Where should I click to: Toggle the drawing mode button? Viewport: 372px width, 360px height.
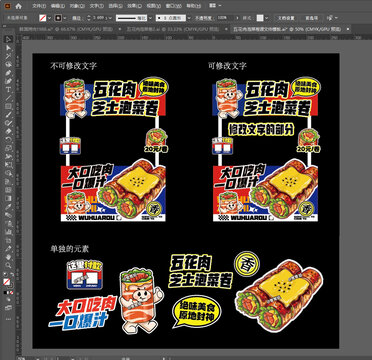pos(8,300)
